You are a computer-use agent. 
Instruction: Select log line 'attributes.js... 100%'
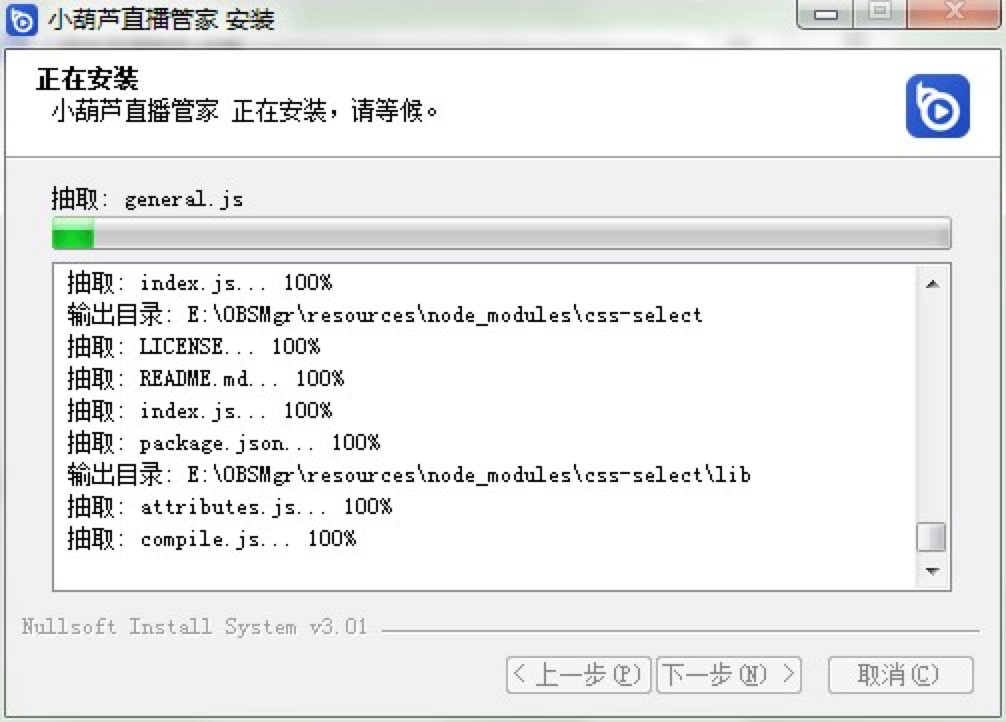pos(229,507)
